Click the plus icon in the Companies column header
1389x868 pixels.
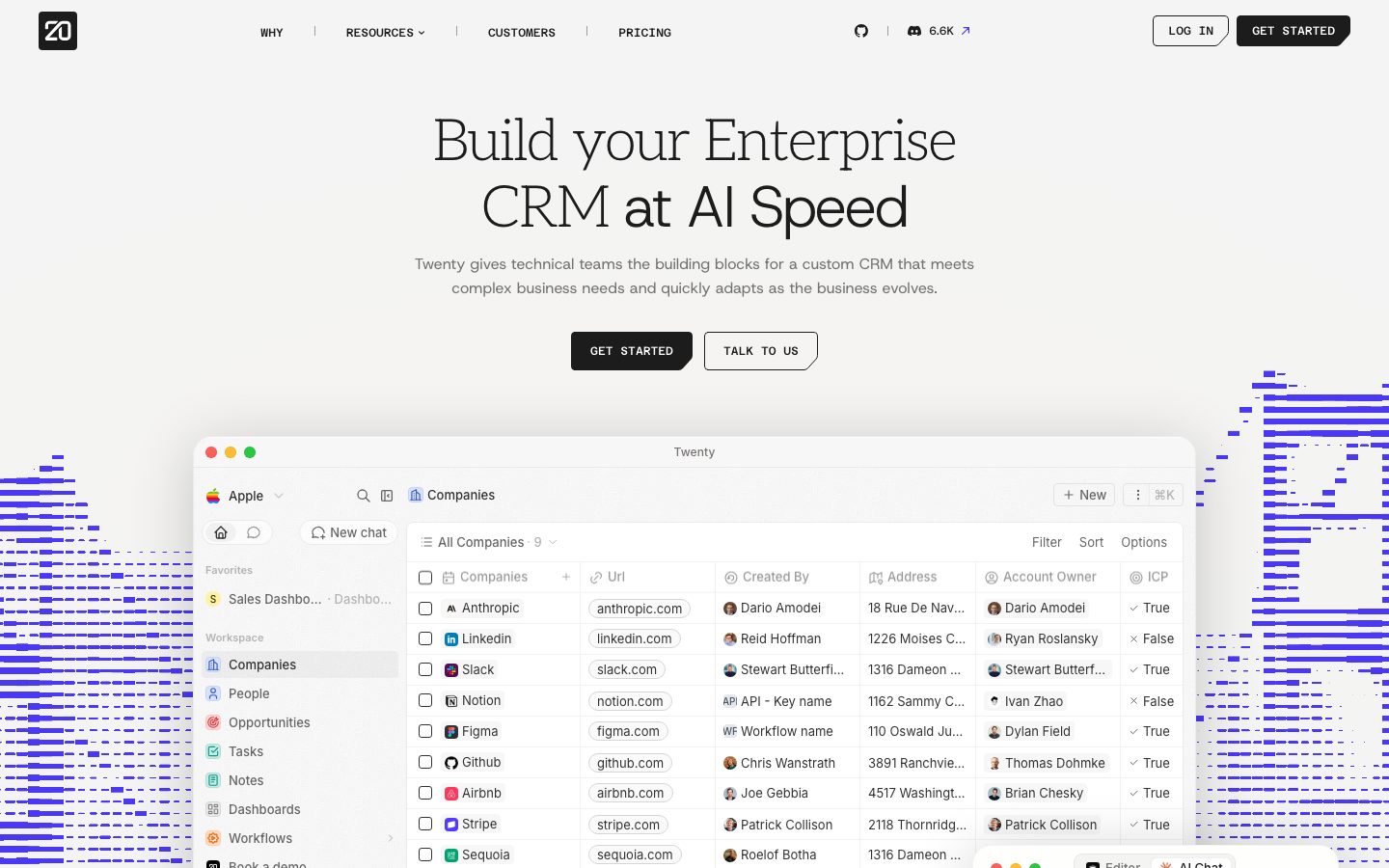566,577
